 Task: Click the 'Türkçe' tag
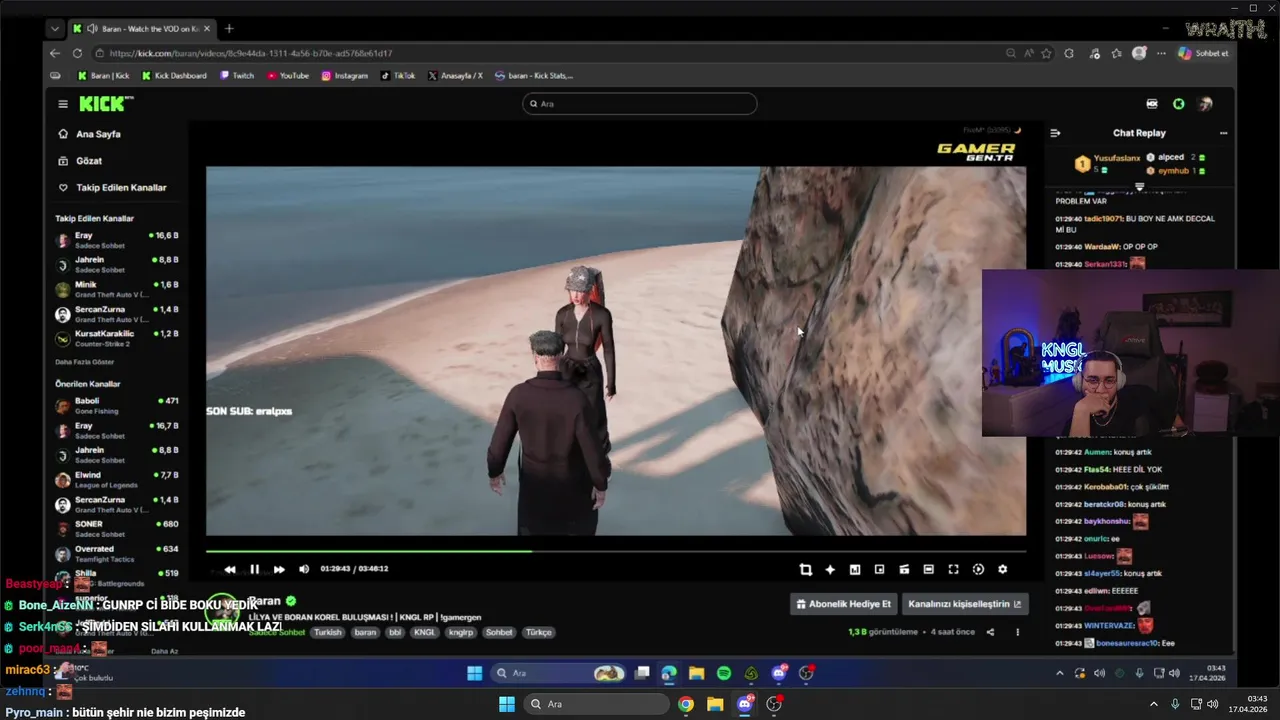[x=539, y=633]
